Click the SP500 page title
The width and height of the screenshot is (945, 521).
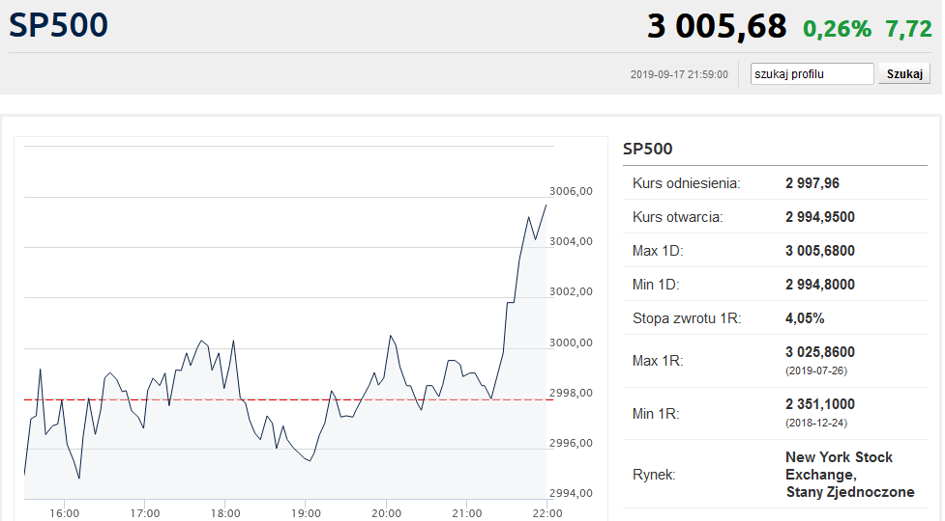pos(58,25)
